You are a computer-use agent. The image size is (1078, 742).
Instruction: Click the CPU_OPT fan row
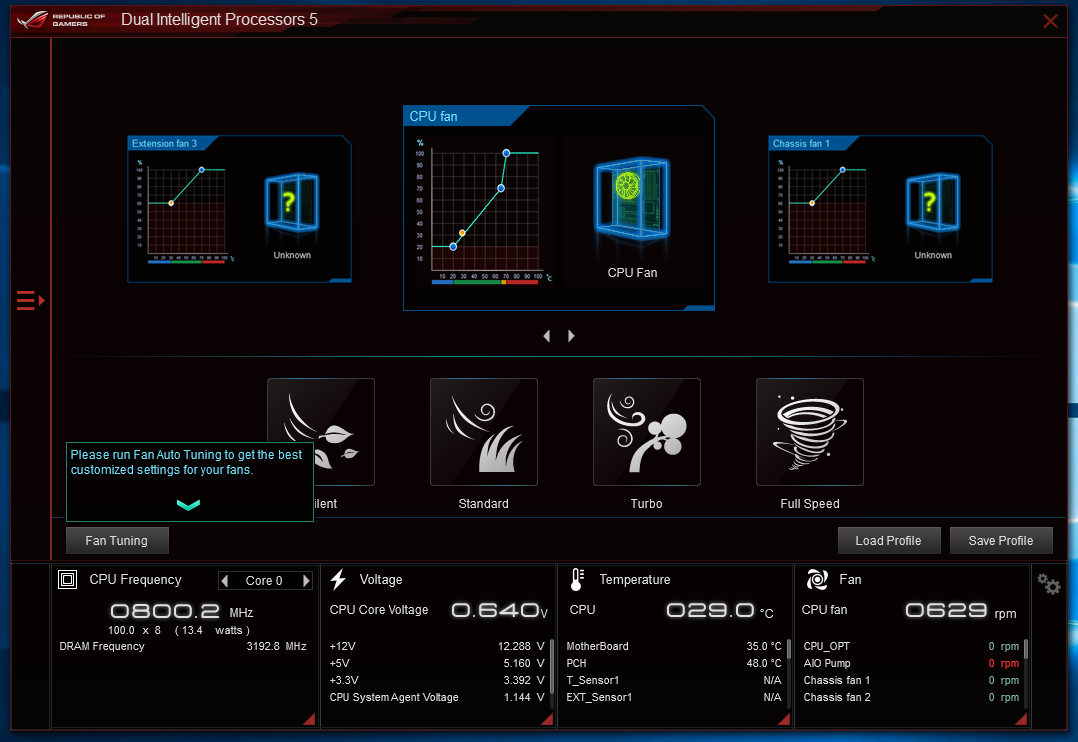911,646
